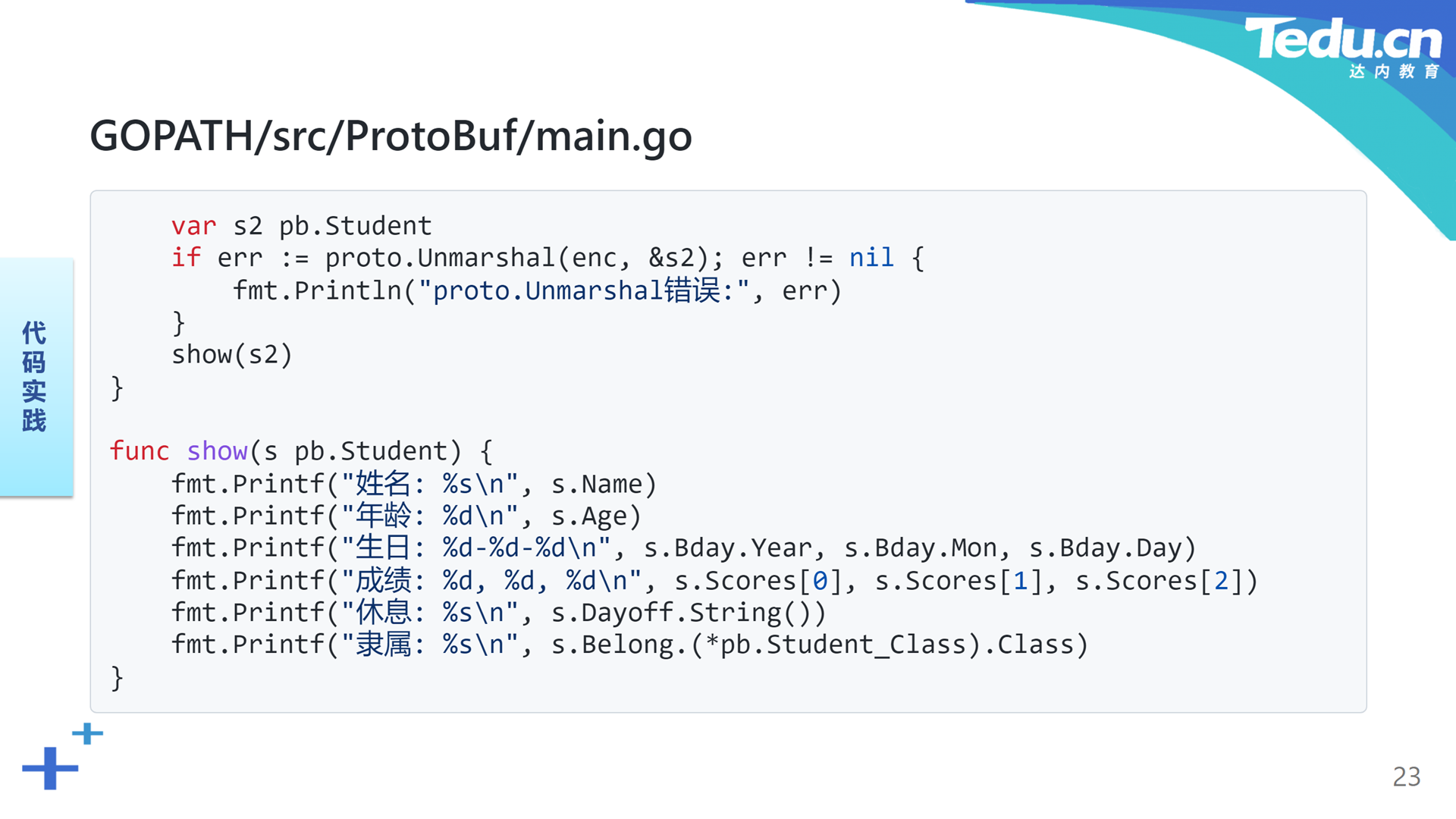Click s.Scores[2] in the 成绩 line
Screen dimensions: 1456x819
1159,581
